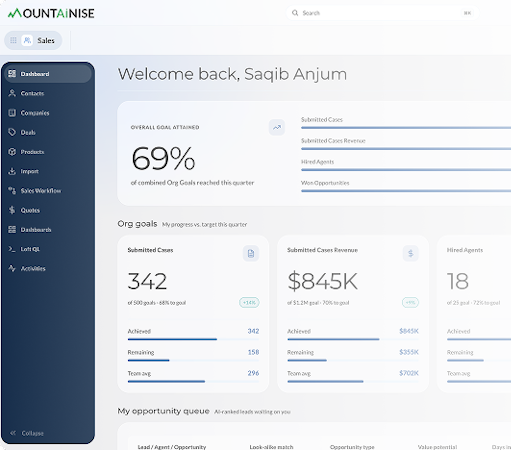Image resolution: width=511 pixels, height=450 pixels.
Task: Focus the Search input field
Action: pyautogui.click(x=382, y=13)
